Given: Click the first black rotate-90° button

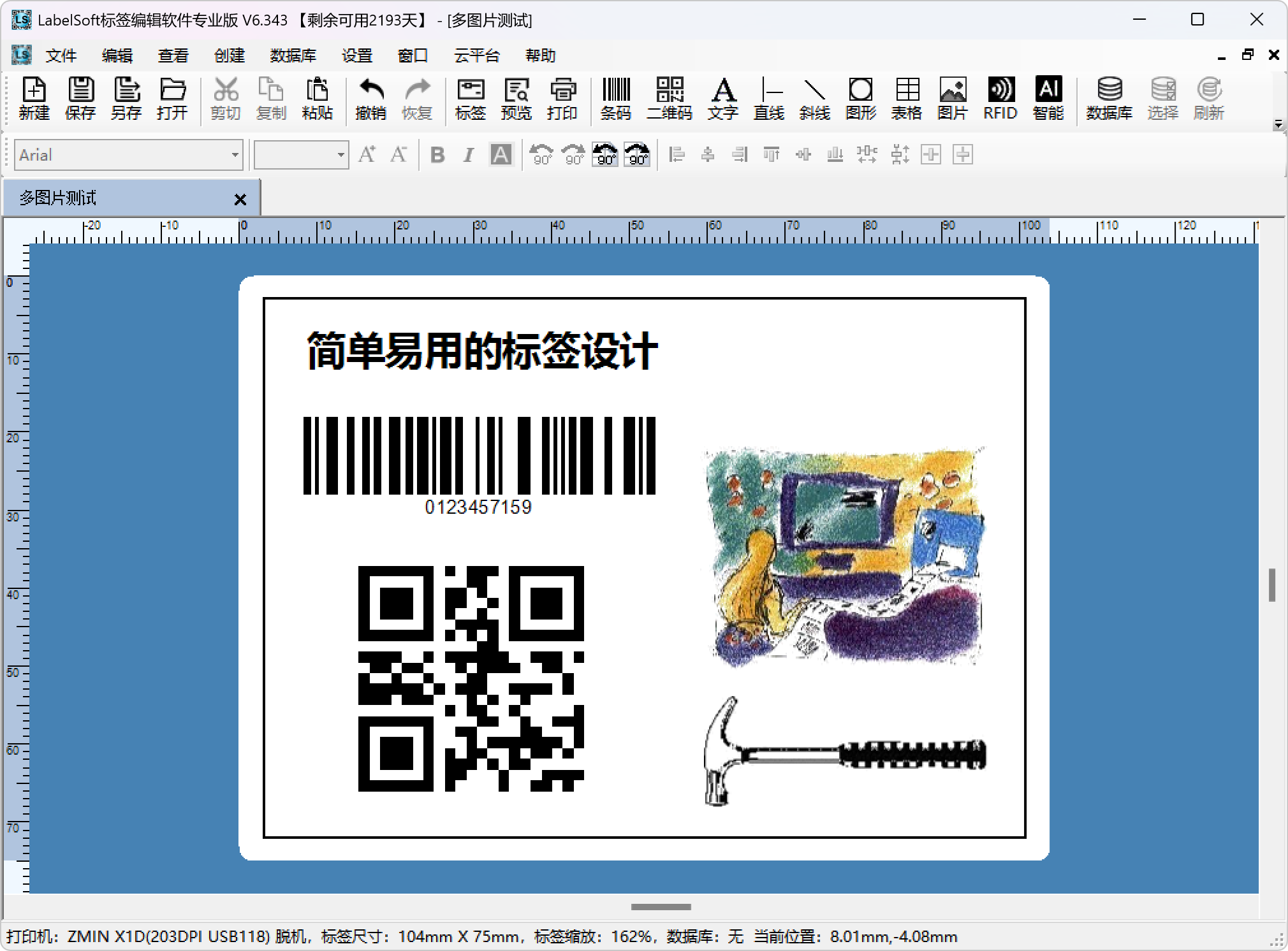Looking at the screenshot, I should 605,154.
